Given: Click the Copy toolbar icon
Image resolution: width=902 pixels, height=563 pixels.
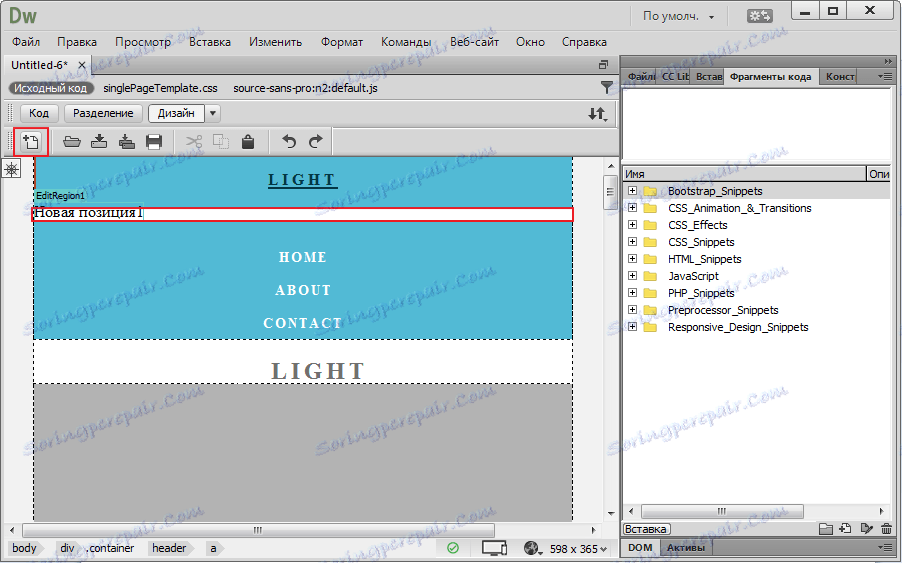Looking at the screenshot, I should coord(221,141).
